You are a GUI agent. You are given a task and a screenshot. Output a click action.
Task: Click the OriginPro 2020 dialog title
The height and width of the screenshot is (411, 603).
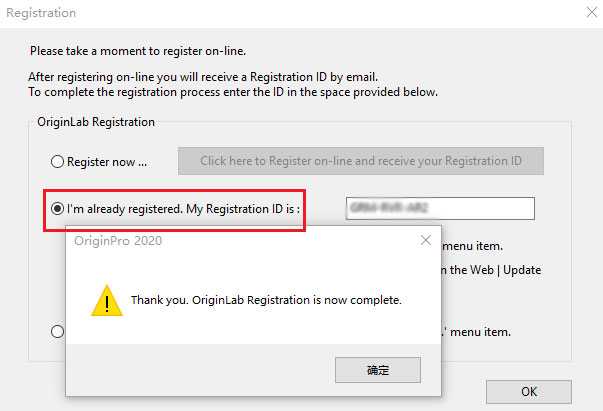coord(118,241)
